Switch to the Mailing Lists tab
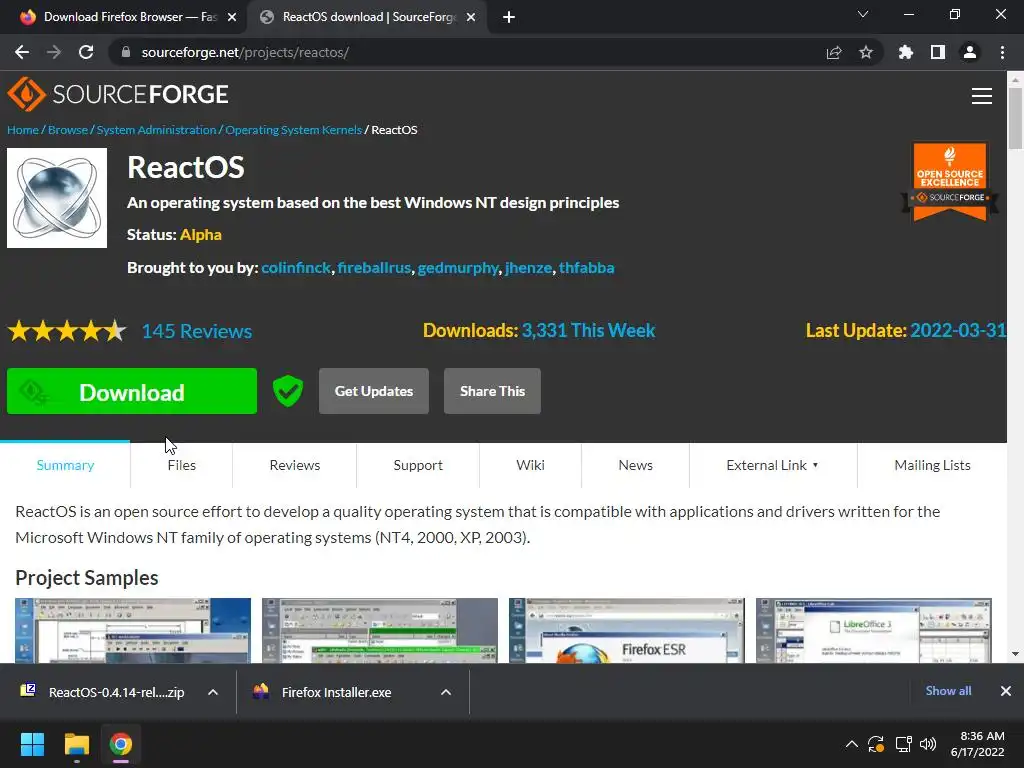 [932, 465]
